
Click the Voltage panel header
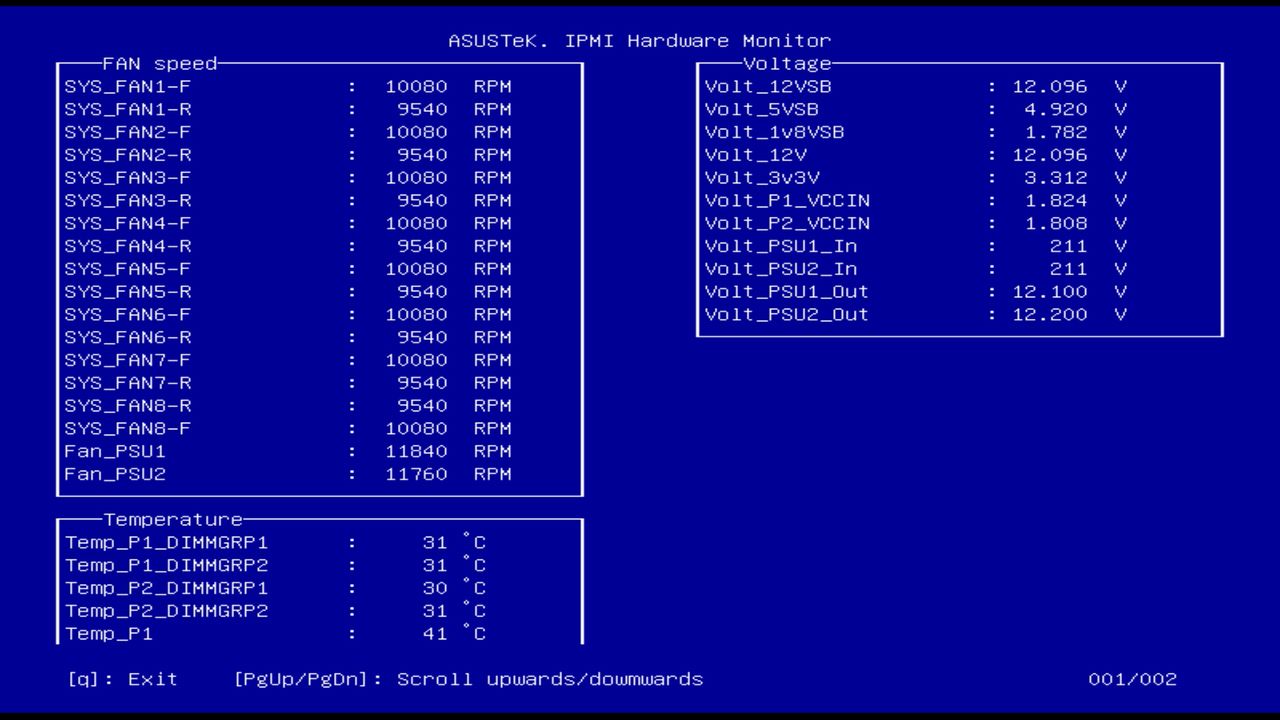point(790,63)
